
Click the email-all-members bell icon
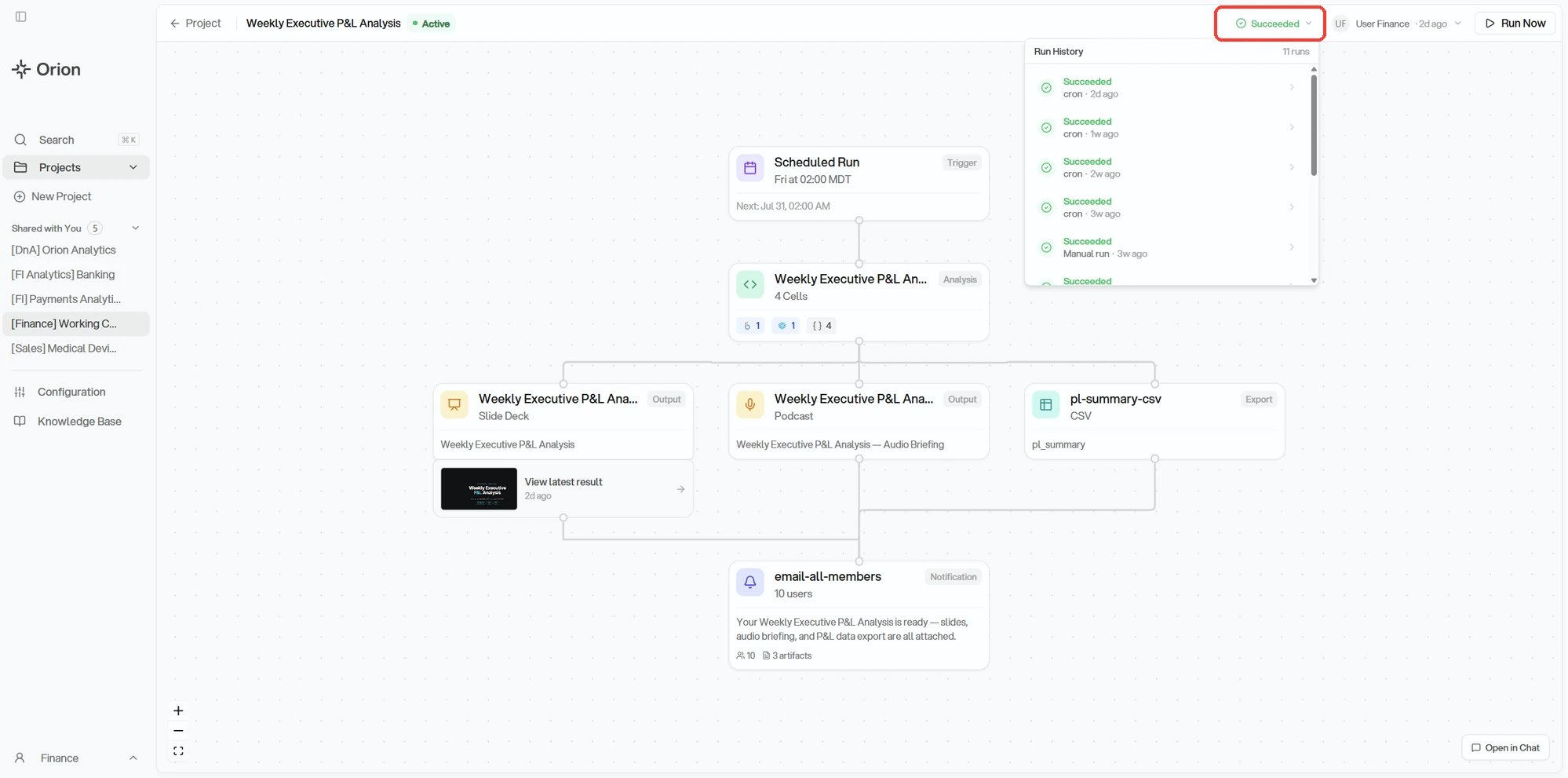coord(750,583)
